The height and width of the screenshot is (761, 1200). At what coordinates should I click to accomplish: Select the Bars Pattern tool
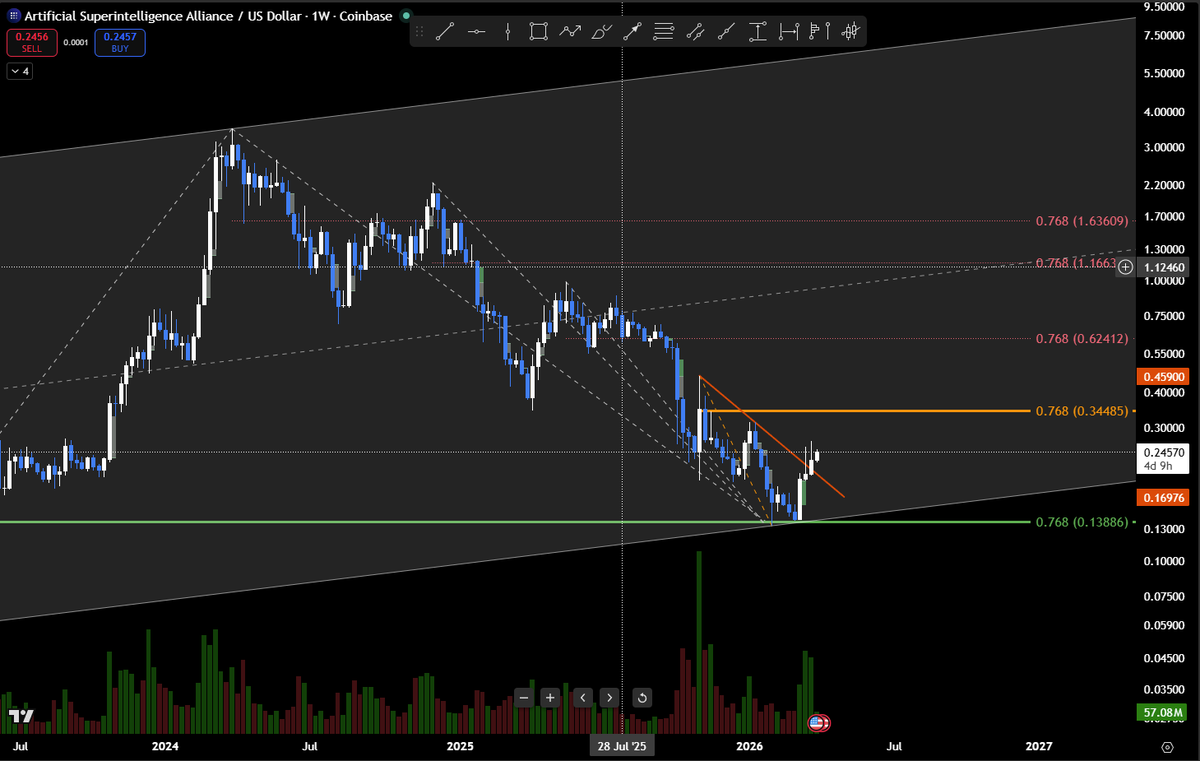pyautogui.click(x=850, y=32)
